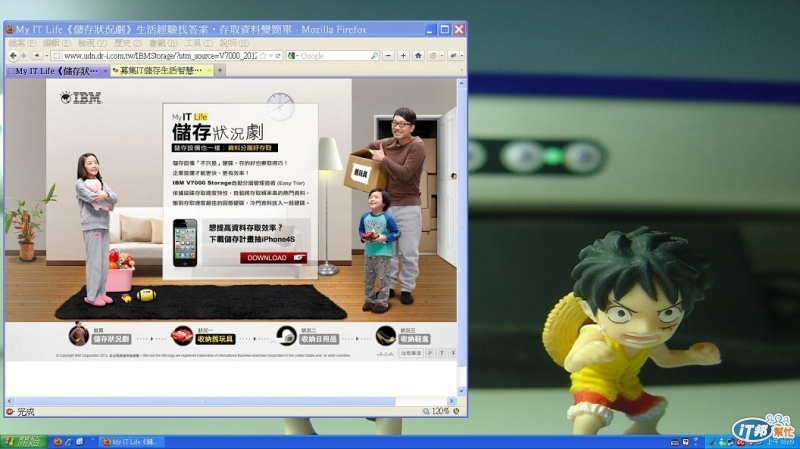The image size is (800, 449).
Task: Bookmark this page with the star icon
Action: [x=263, y=56]
